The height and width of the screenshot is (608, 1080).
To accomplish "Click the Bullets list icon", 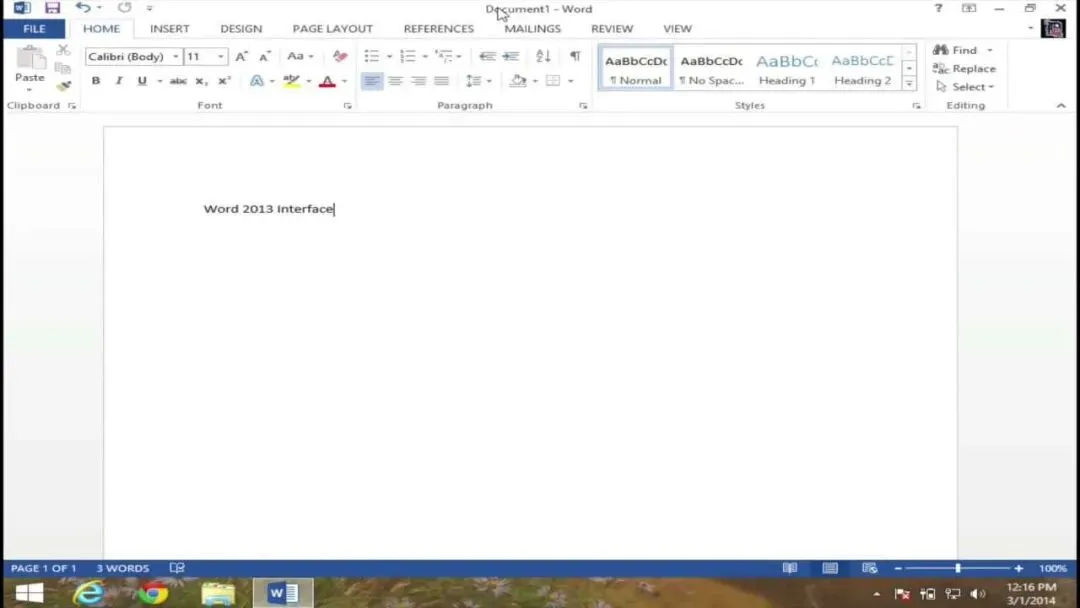I will tap(372, 56).
